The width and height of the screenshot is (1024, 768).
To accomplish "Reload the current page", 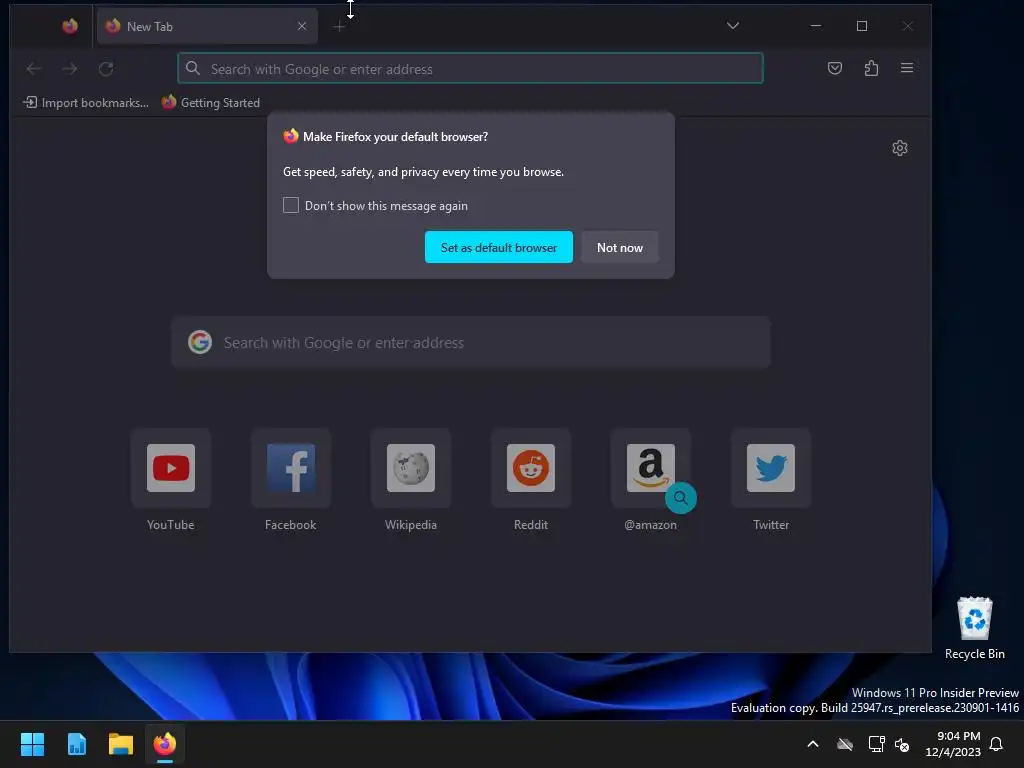I will [x=106, y=69].
